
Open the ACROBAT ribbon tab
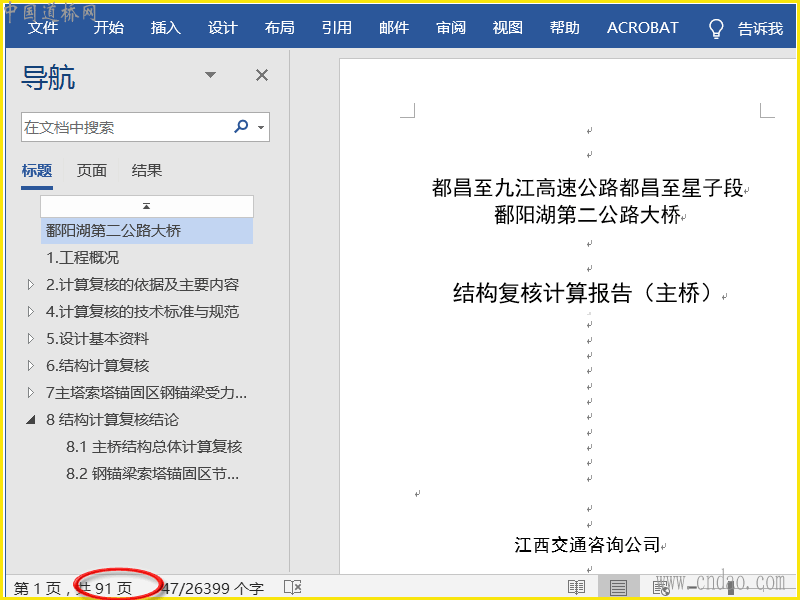pos(643,28)
